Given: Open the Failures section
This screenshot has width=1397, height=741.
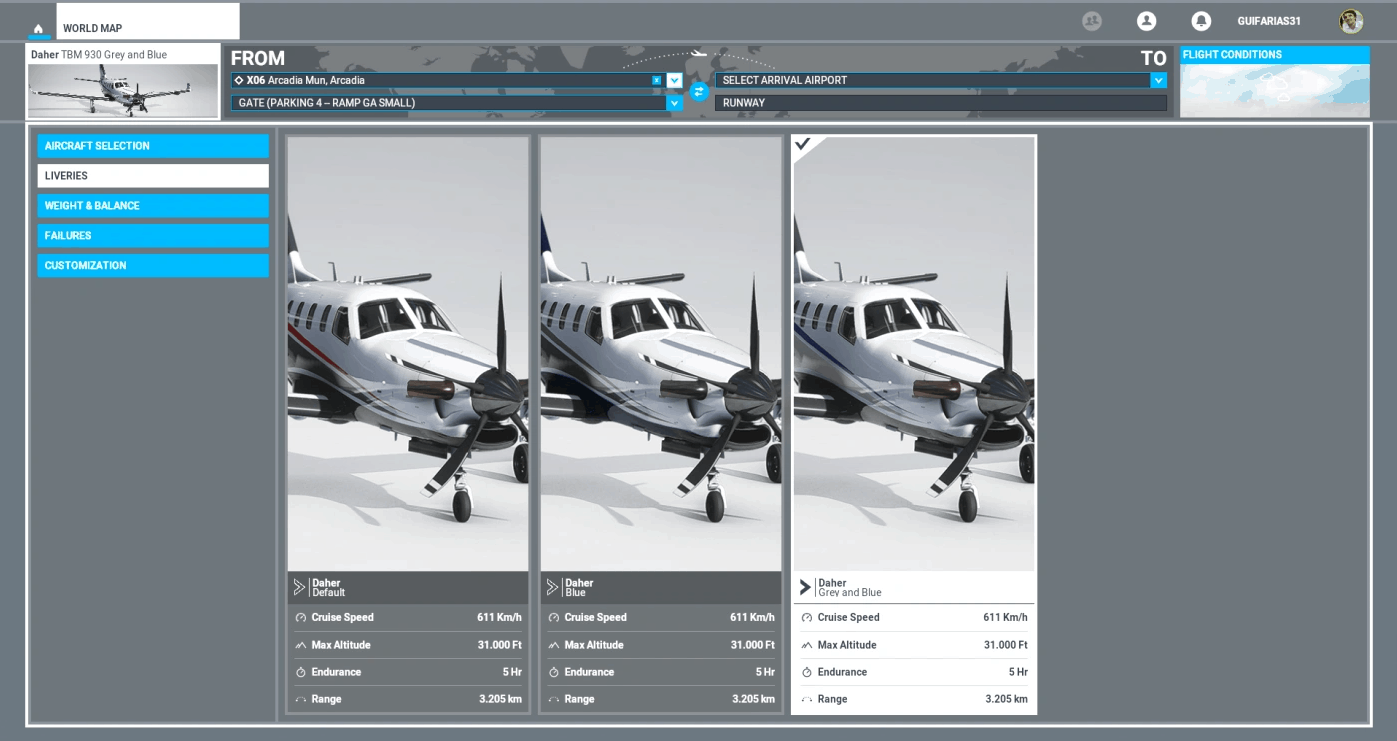Looking at the screenshot, I should point(153,236).
